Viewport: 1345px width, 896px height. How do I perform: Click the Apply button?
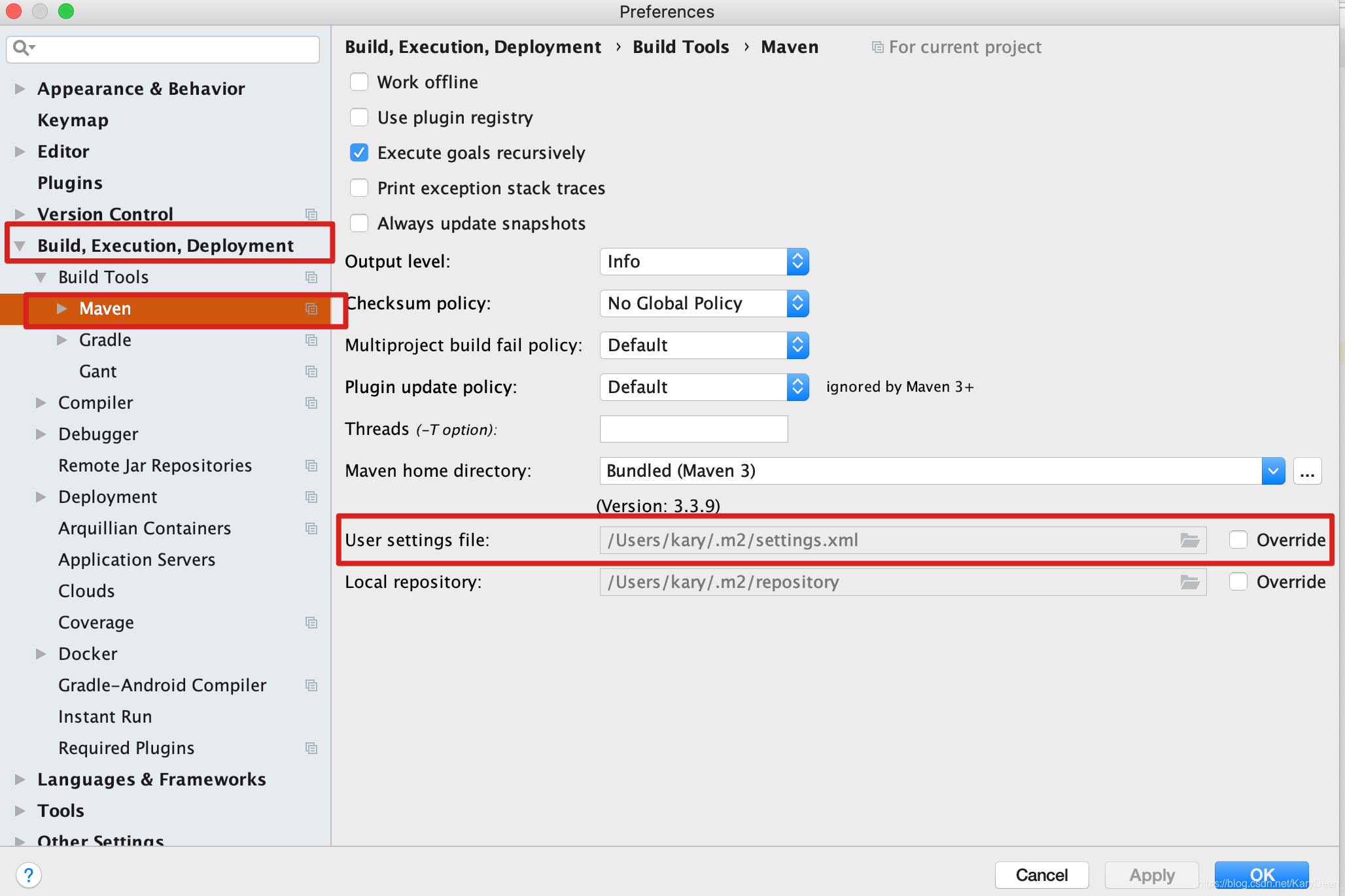click(1151, 875)
